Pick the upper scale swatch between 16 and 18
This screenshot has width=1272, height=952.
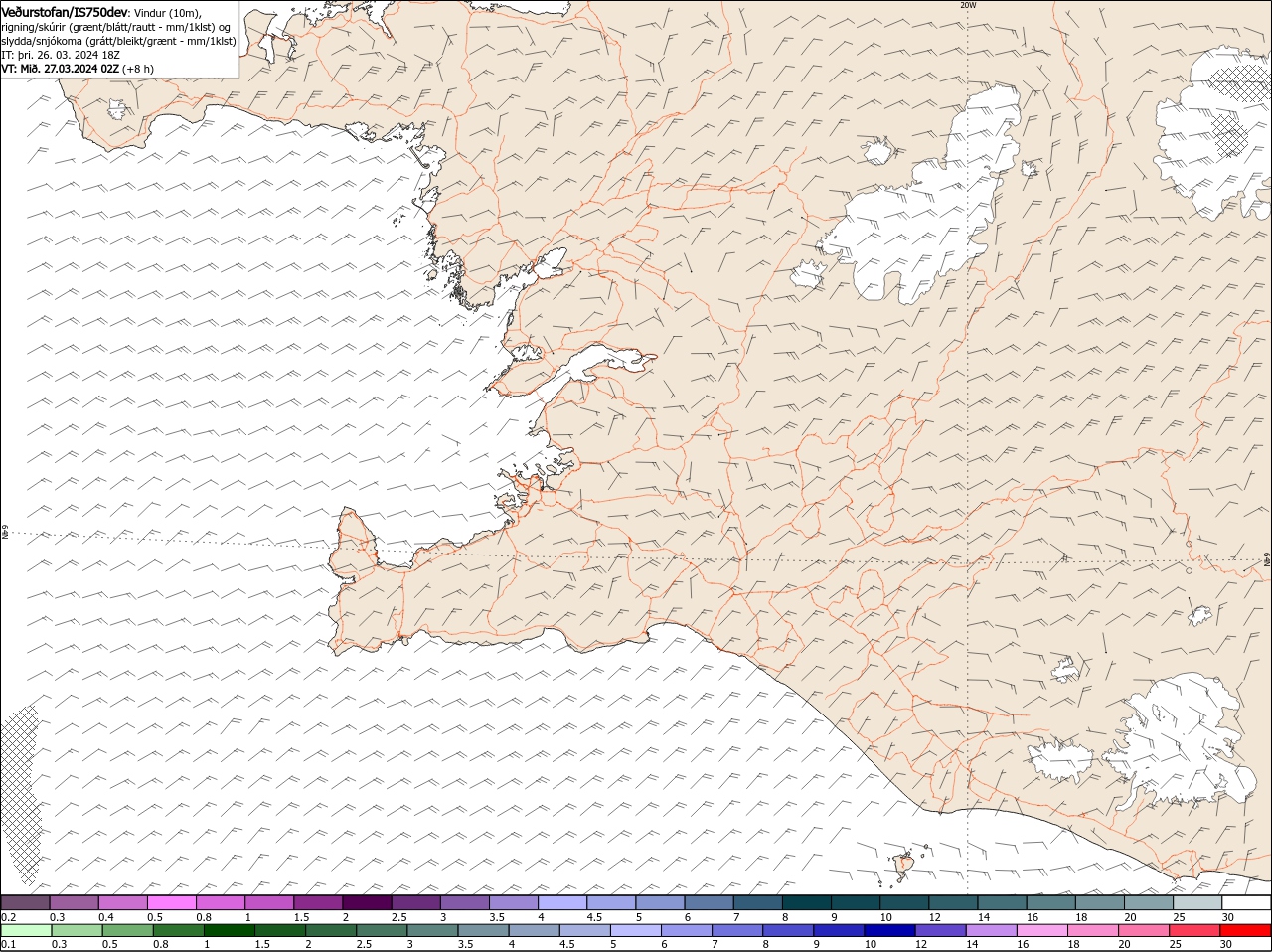click(x=1050, y=902)
